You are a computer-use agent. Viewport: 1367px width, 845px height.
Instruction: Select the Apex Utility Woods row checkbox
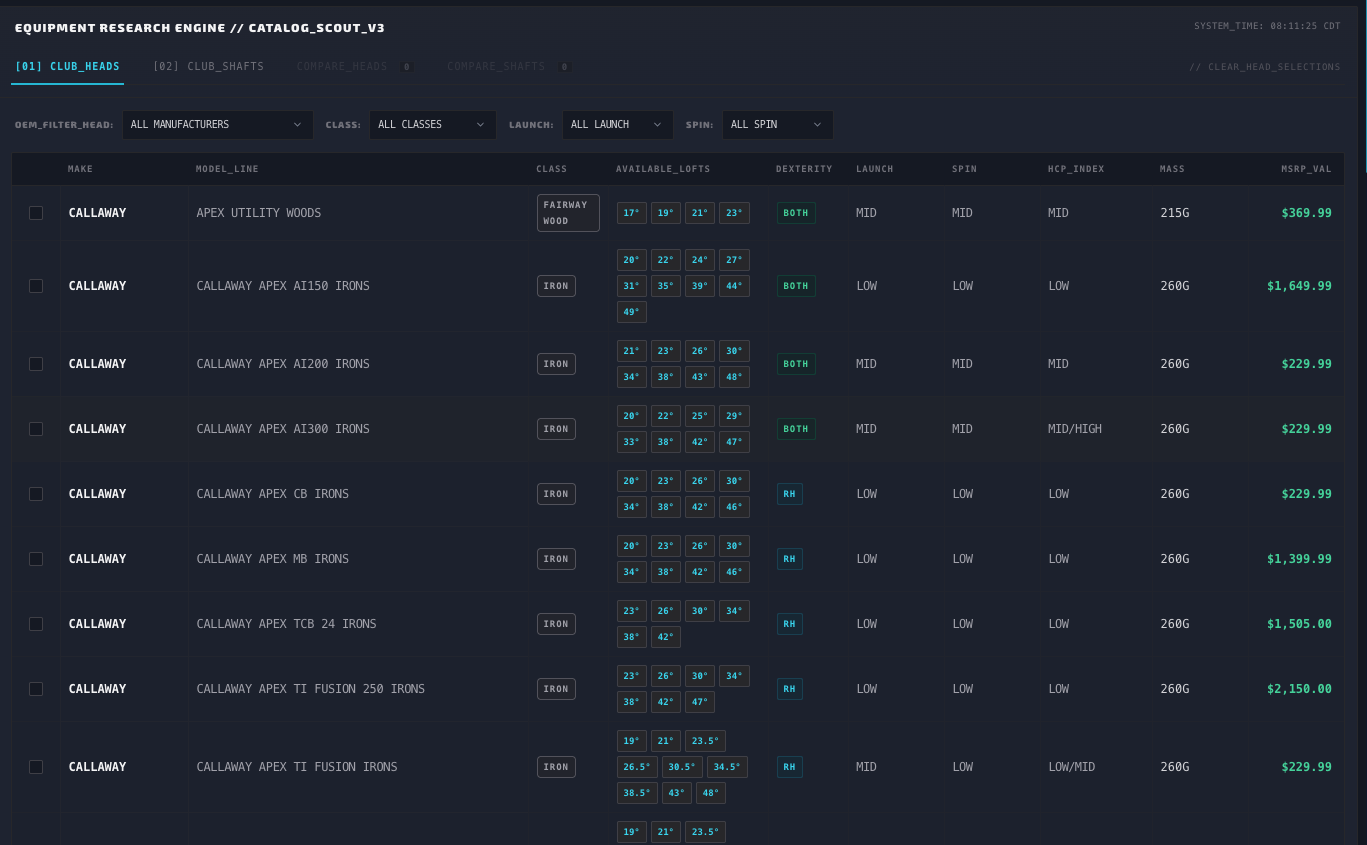coord(36,213)
